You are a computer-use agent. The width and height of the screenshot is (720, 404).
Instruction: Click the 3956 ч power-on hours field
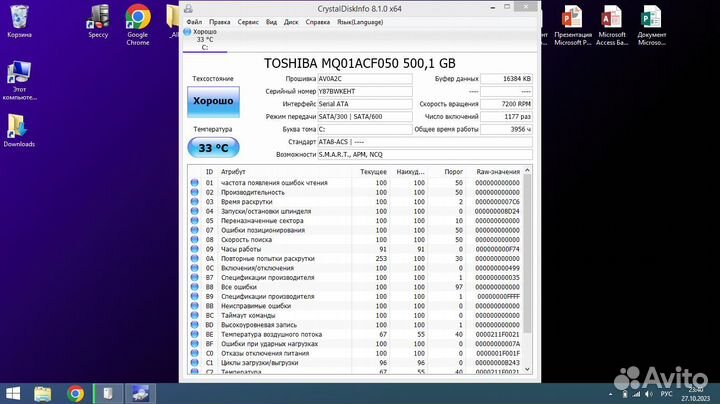pos(506,129)
